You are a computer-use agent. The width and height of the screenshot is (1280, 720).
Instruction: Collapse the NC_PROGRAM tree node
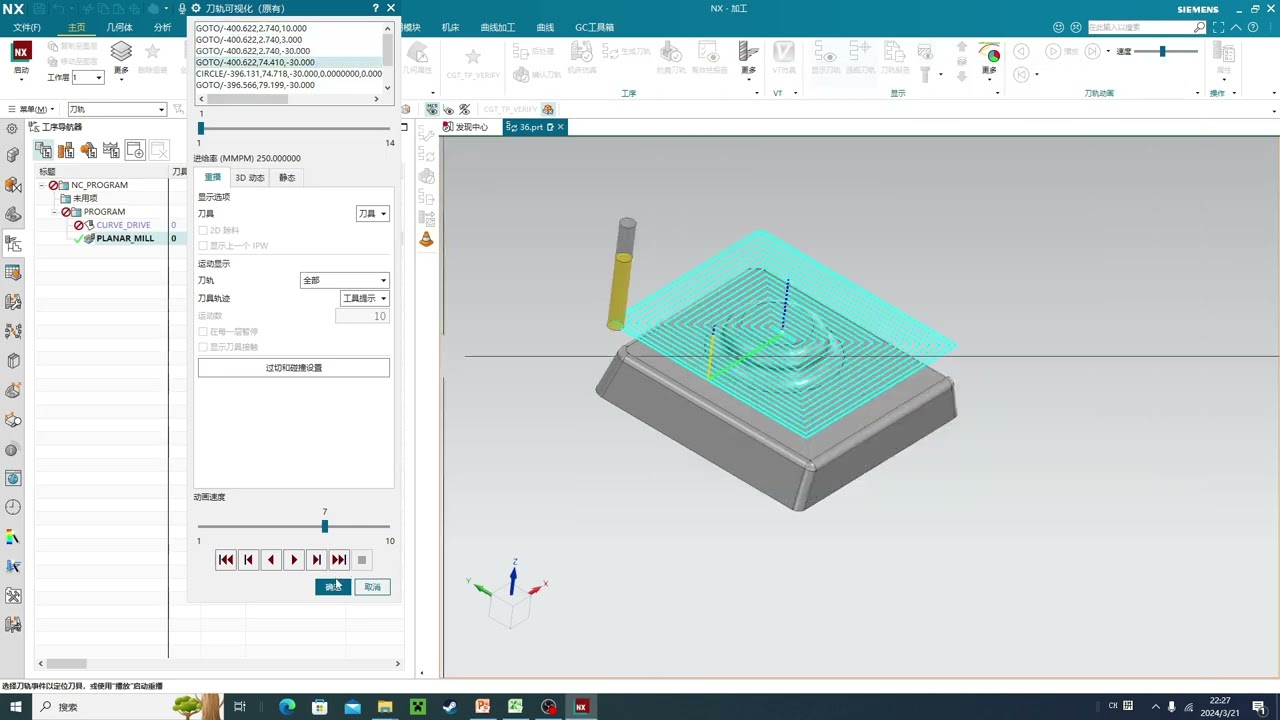pyautogui.click(x=42, y=185)
